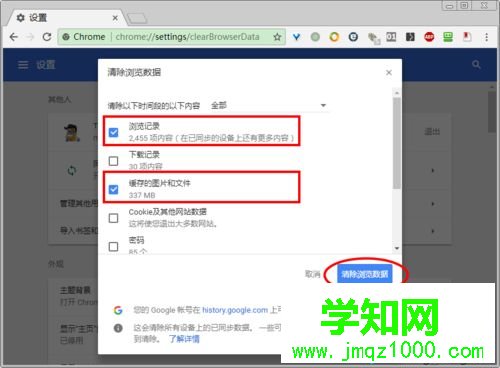500x368 pixels.
Task: Click the orange ring extension icon
Action: tap(334, 37)
